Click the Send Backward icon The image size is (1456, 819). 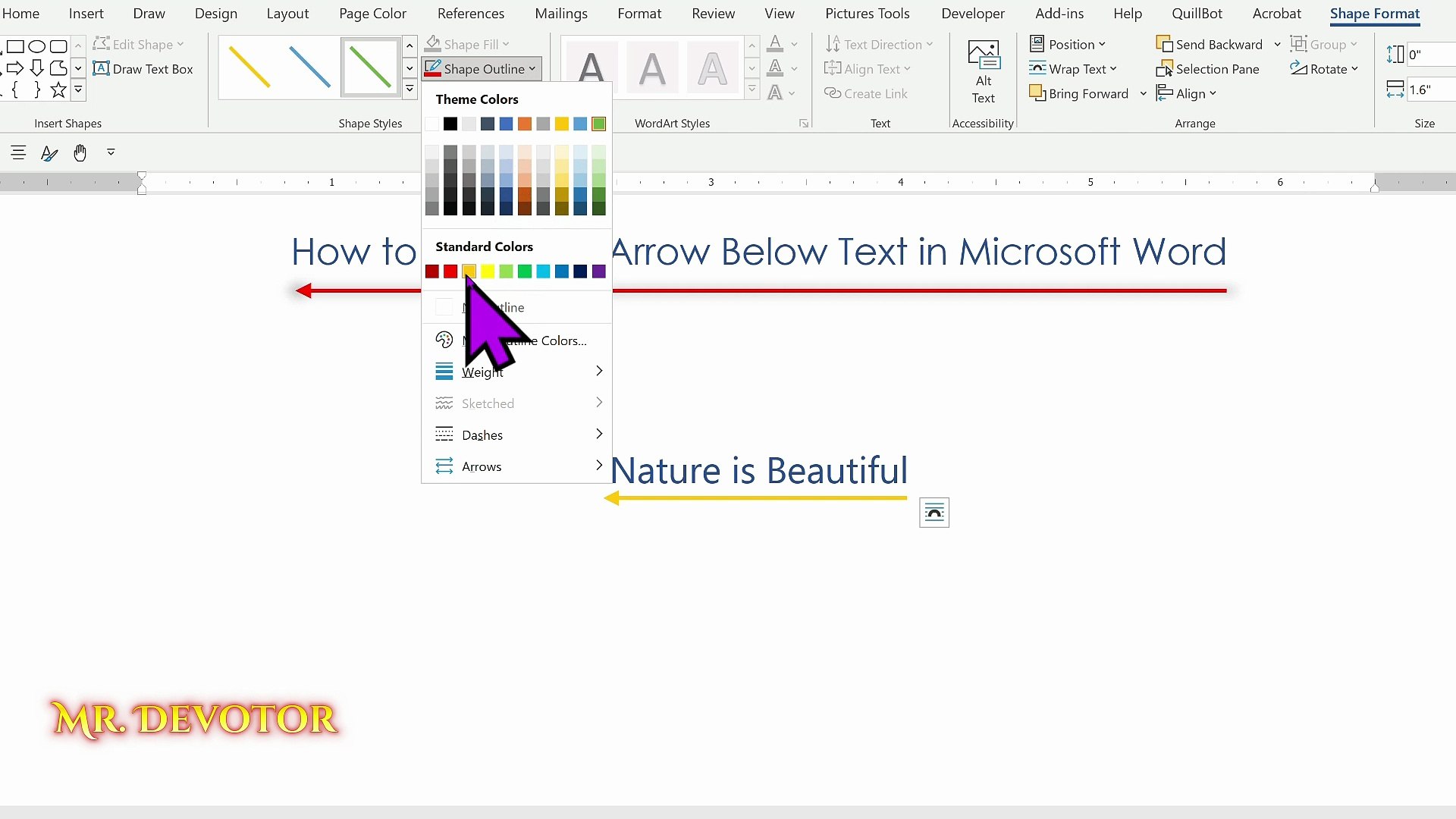(x=1164, y=45)
